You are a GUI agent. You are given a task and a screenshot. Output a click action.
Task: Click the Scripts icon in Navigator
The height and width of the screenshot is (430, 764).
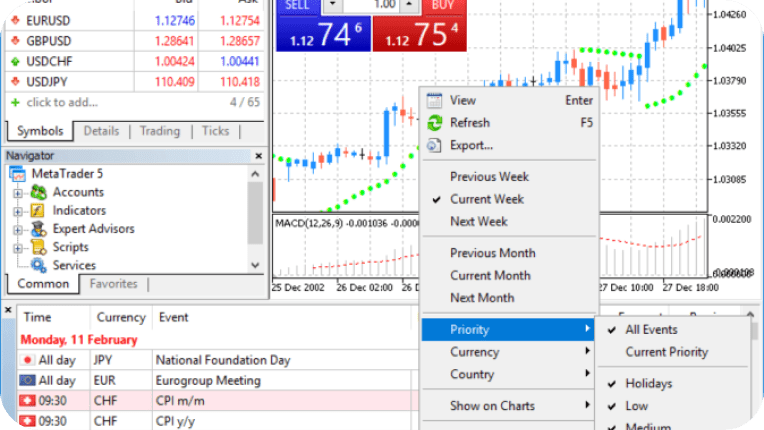[38, 247]
